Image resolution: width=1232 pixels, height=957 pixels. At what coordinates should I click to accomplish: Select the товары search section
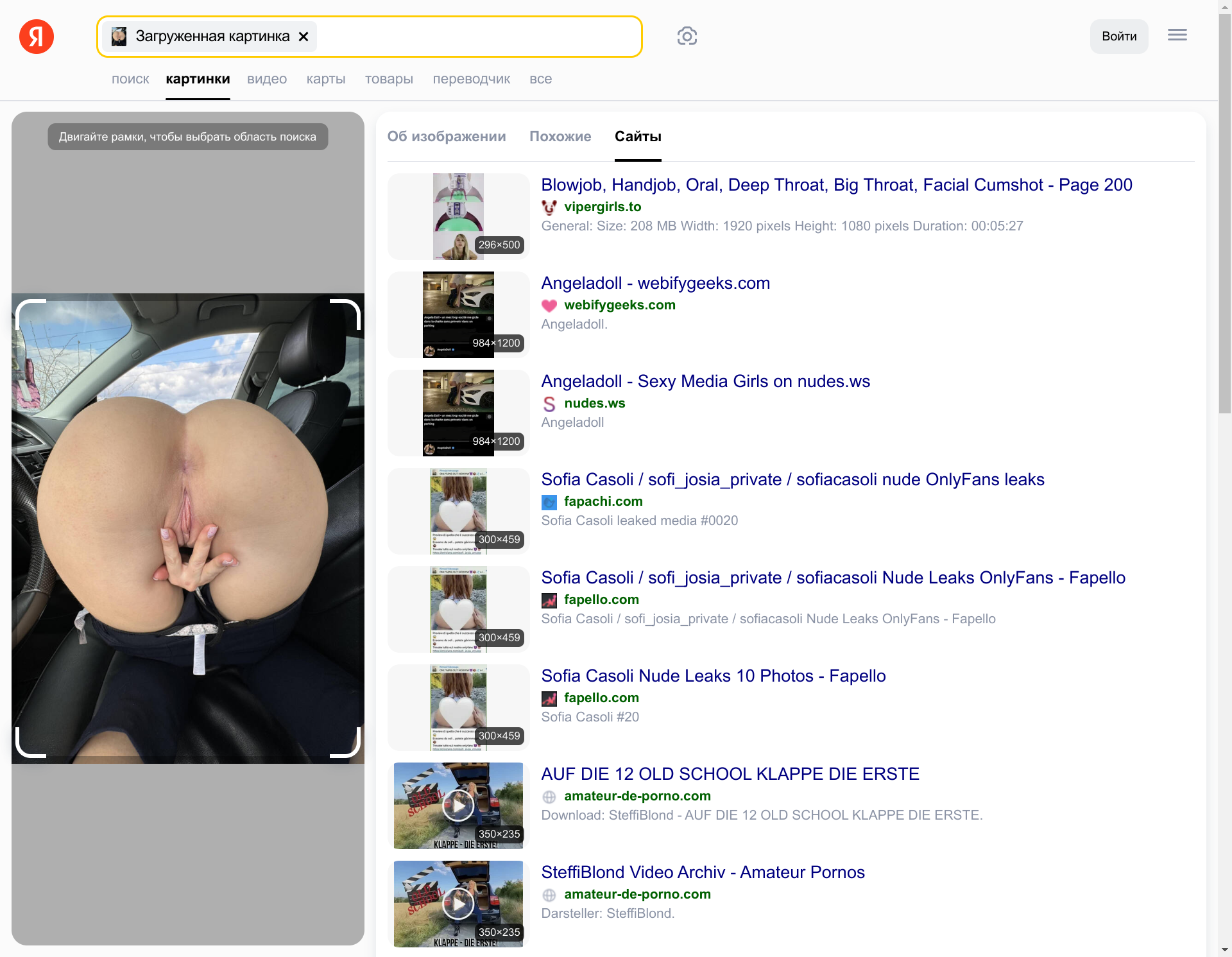point(389,80)
